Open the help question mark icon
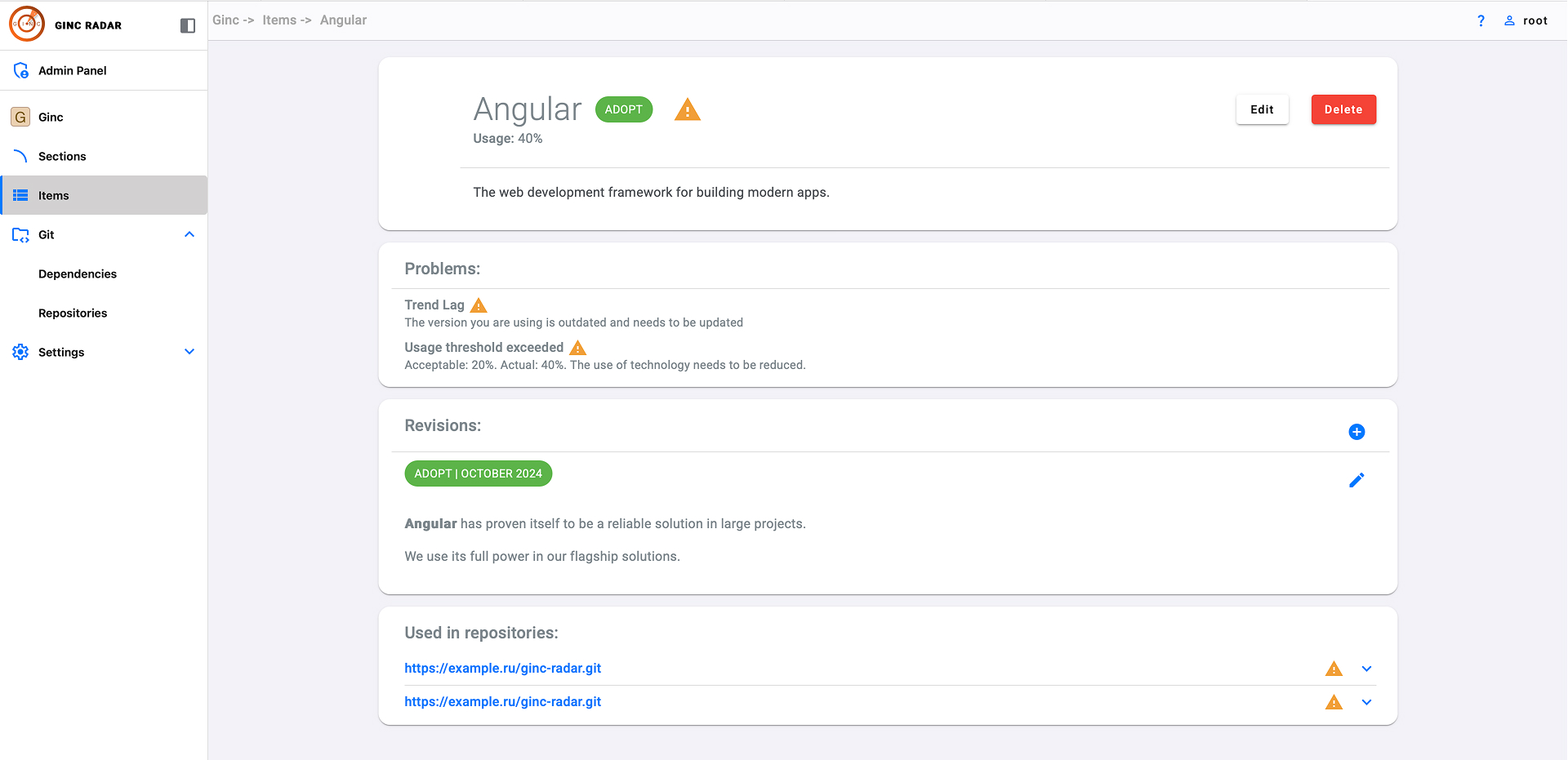 point(1481,20)
